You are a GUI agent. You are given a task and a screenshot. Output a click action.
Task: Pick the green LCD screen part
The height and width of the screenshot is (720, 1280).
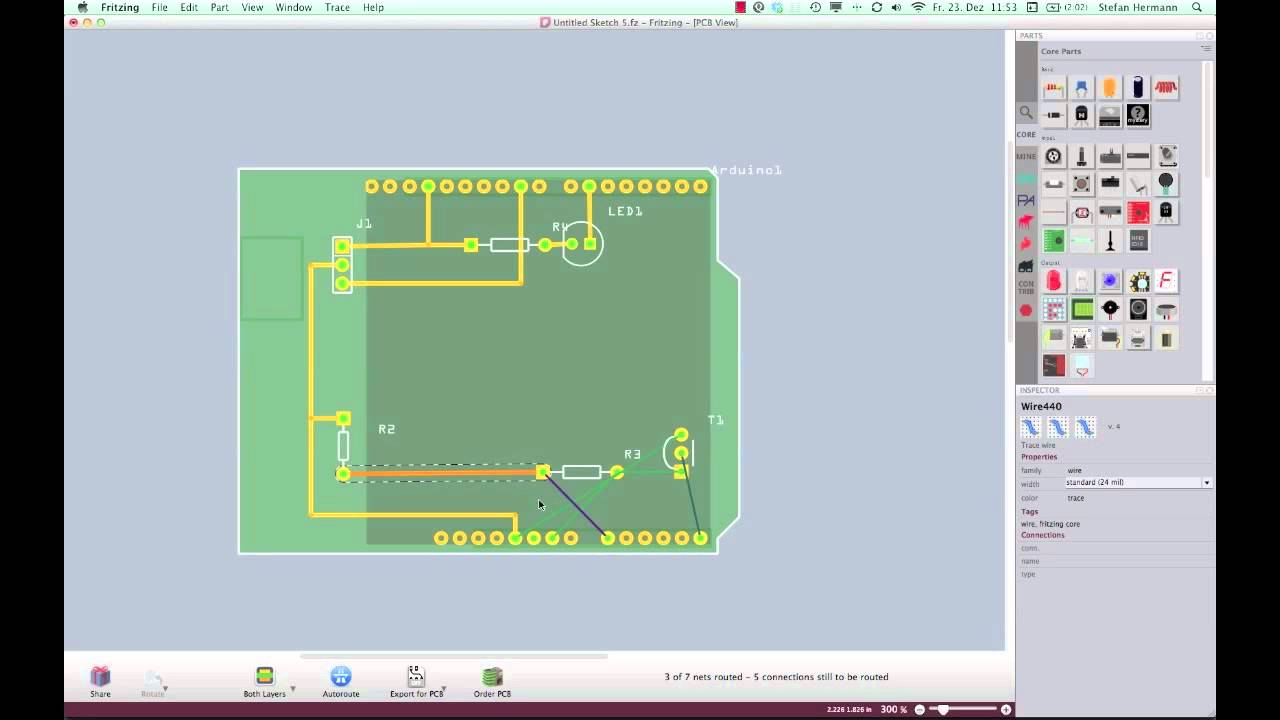pyautogui.click(x=1081, y=310)
